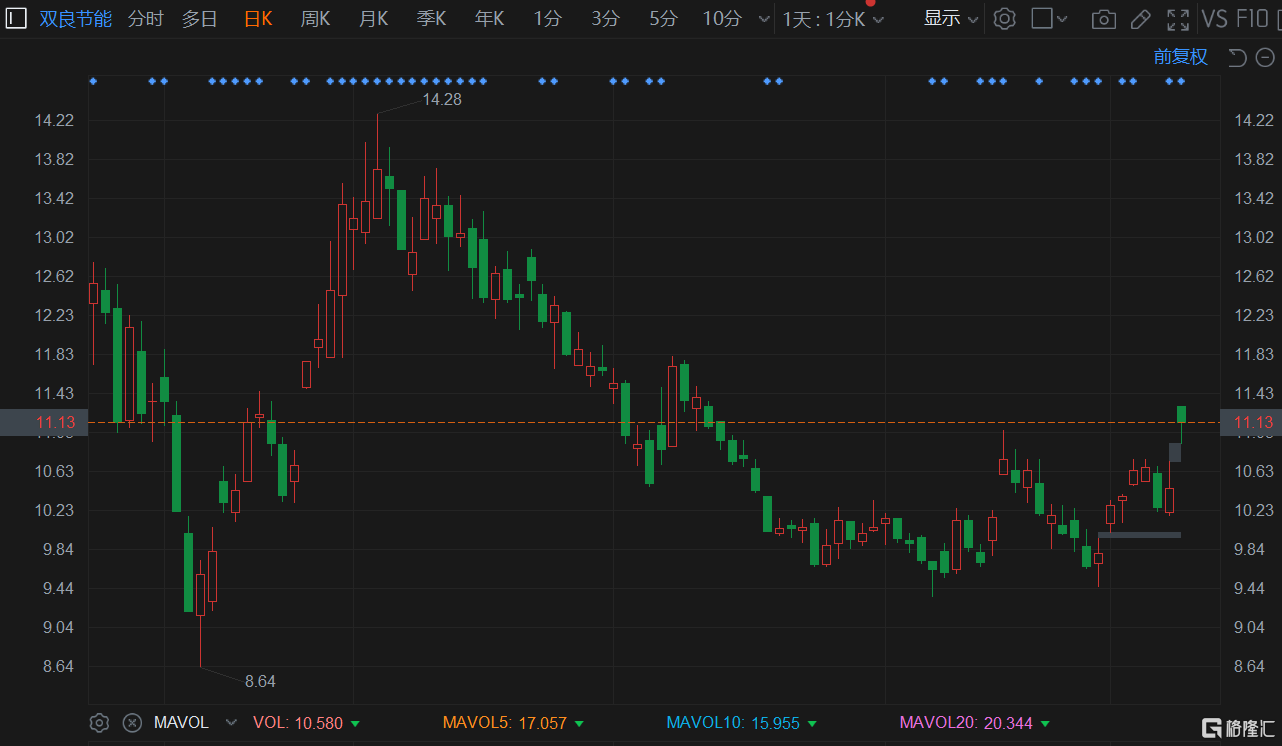Select the 周K weekly candlestick tab

point(316,18)
